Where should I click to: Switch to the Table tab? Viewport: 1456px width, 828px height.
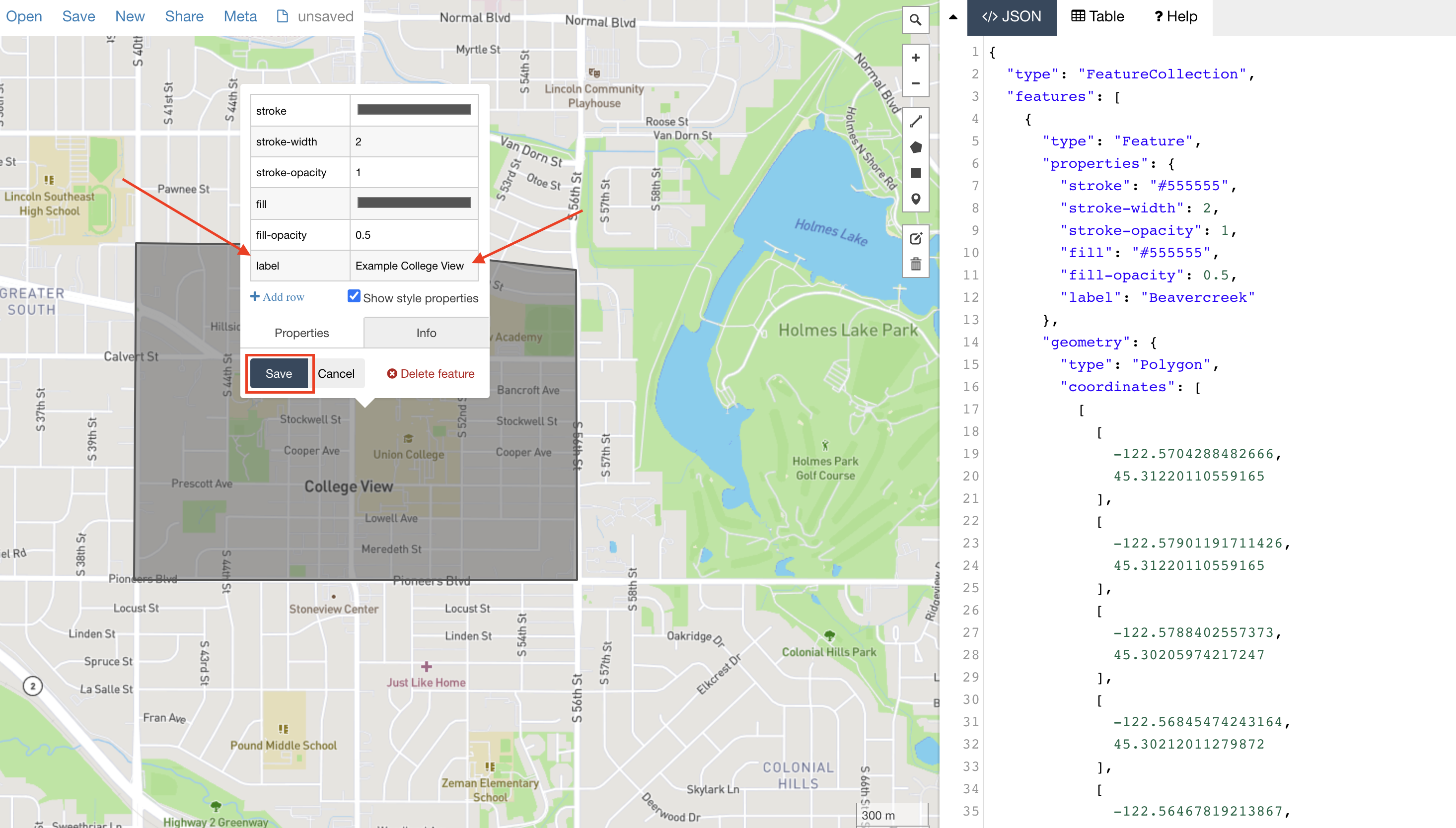1097,17
